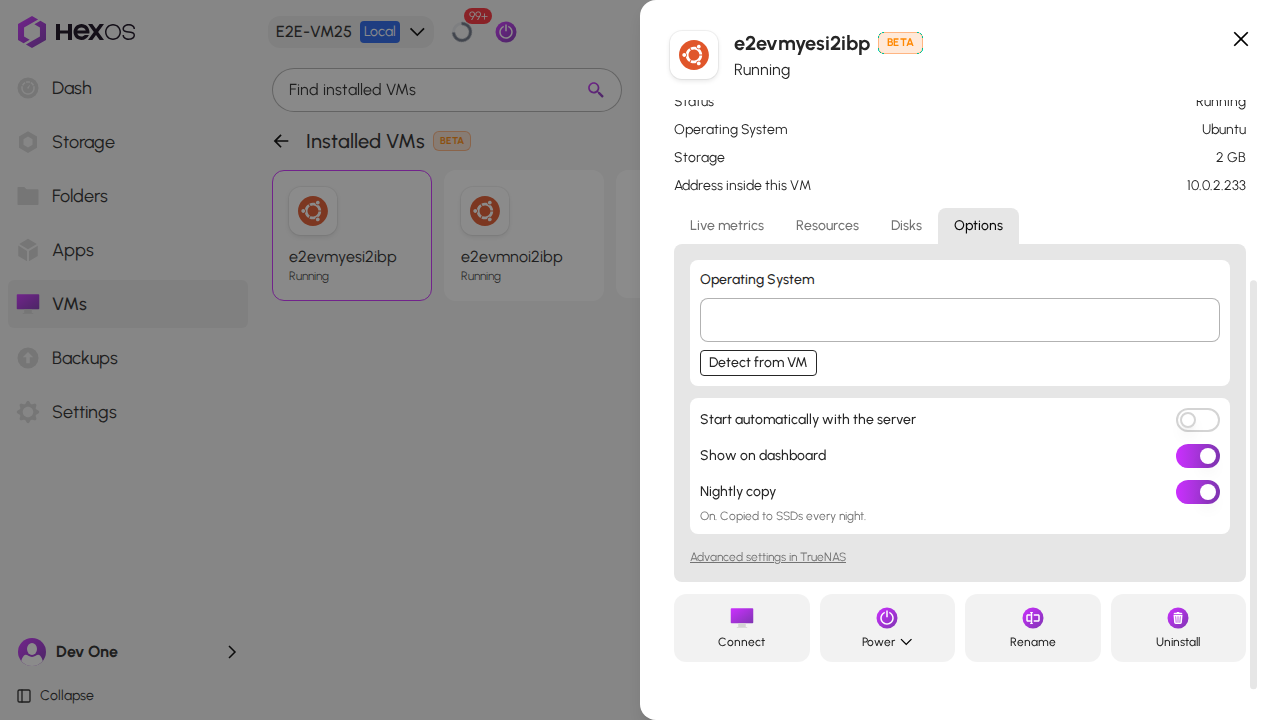Close the VM details panel
The image size is (1280, 720).
(x=1241, y=39)
